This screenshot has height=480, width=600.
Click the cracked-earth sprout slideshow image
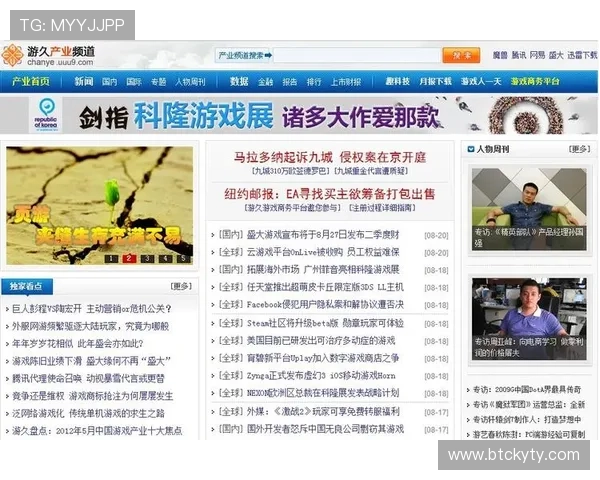[99, 205]
